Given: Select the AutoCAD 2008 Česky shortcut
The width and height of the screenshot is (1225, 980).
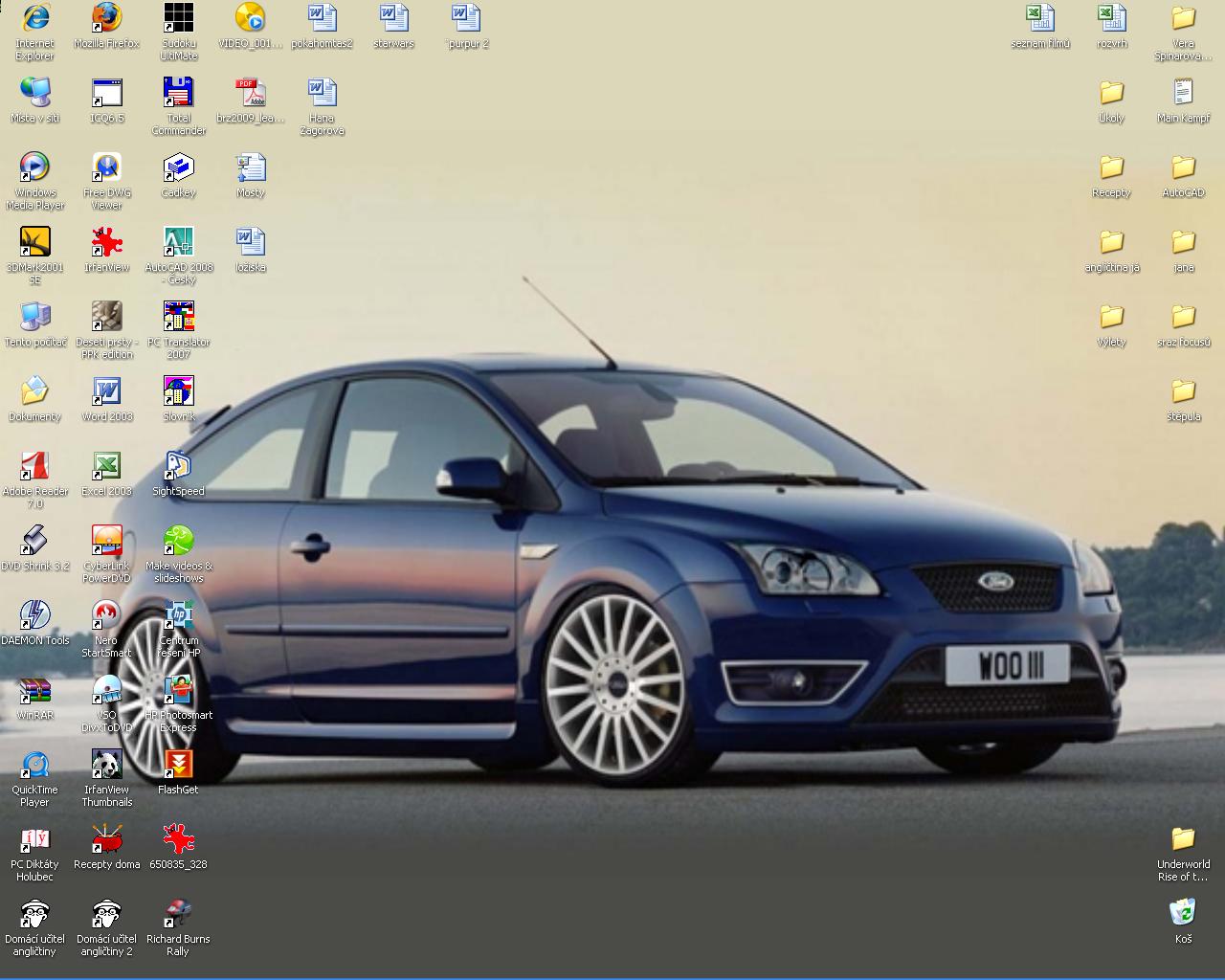Looking at the screenshot, I should [x=178, y=242].
